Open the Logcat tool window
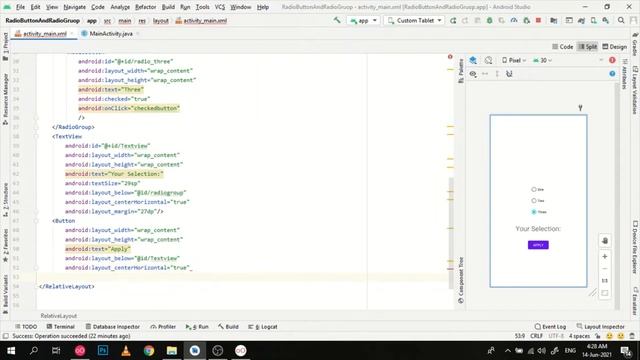640x360 pixels. coord(263,327)
